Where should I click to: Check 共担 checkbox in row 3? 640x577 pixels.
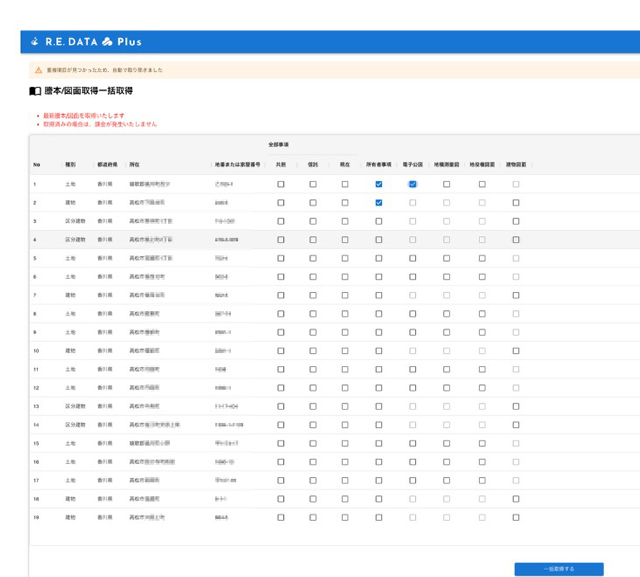(281, 221)
